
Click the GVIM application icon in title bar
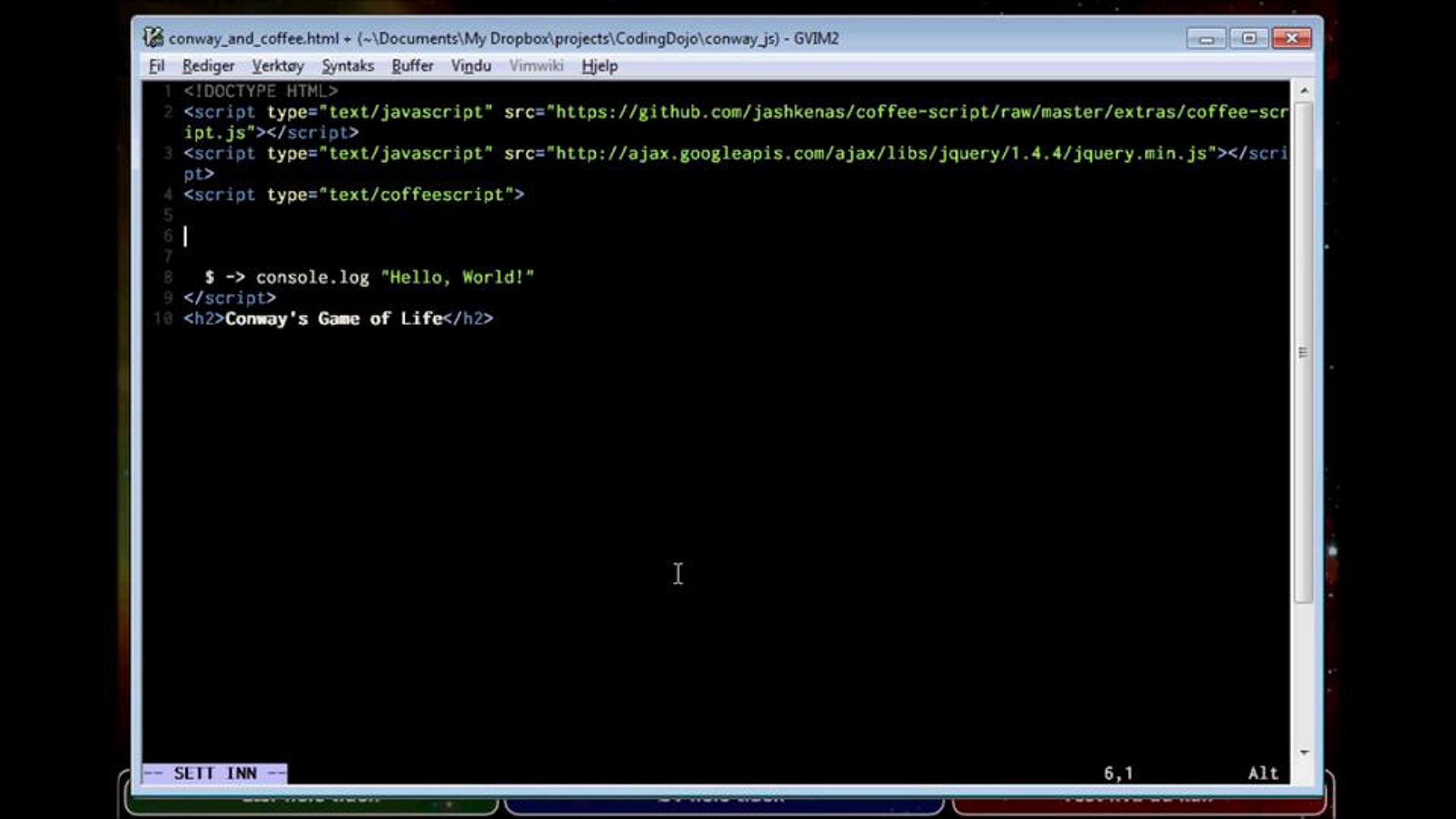point(153,38)
